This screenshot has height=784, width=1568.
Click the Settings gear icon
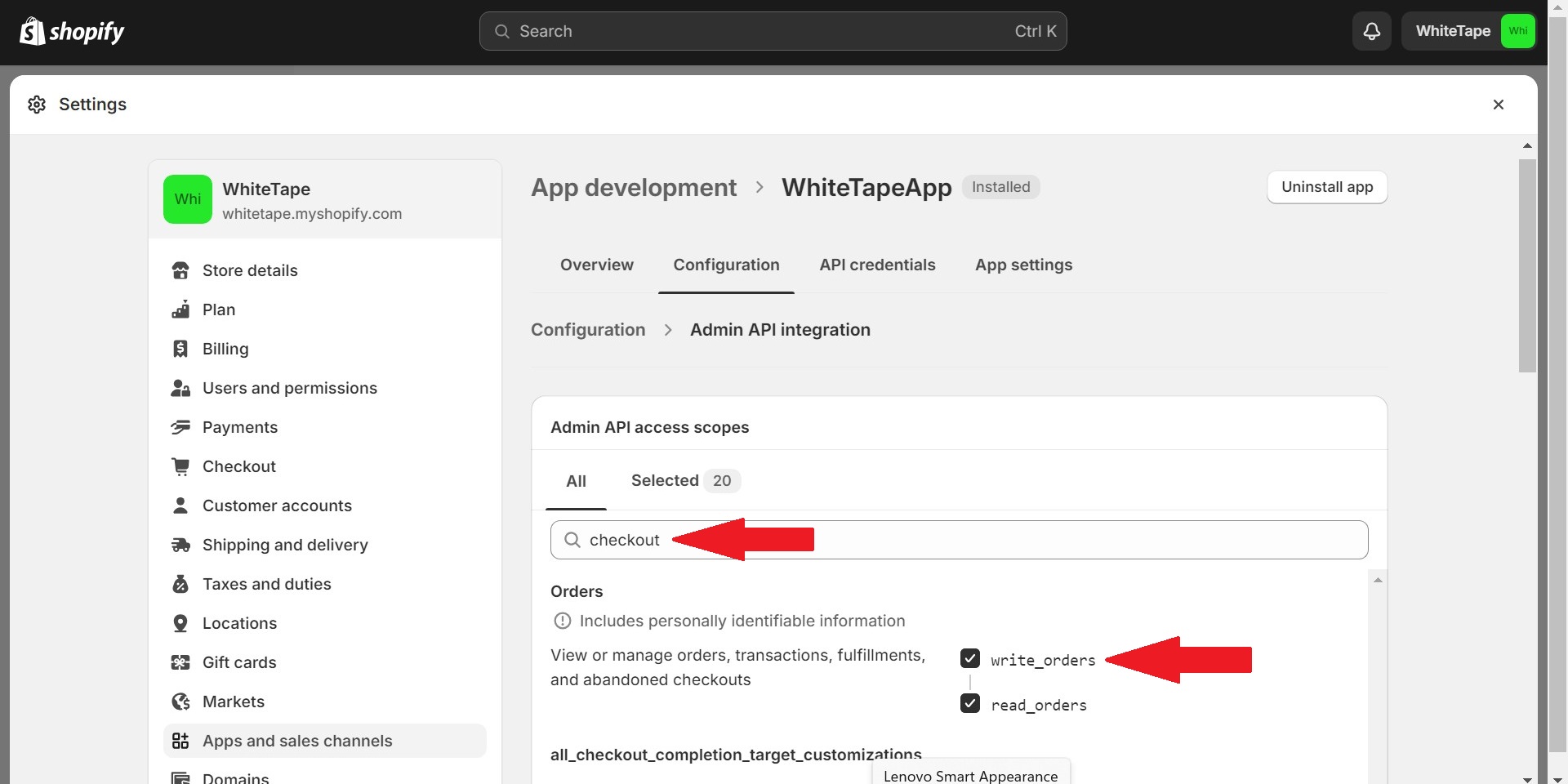pos(37,105)
